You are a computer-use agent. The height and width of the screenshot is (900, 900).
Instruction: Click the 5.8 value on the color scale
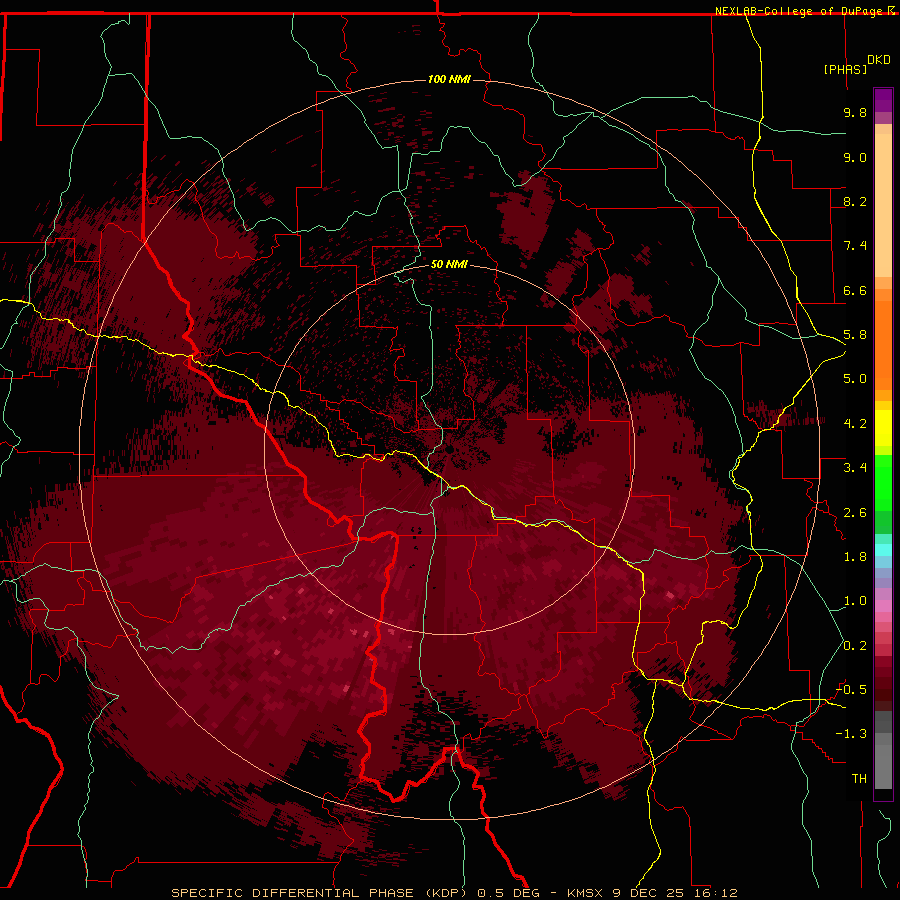pos(855,335)
